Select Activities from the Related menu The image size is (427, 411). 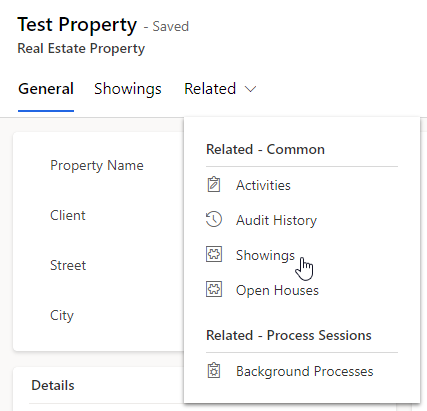coord(263,185)
